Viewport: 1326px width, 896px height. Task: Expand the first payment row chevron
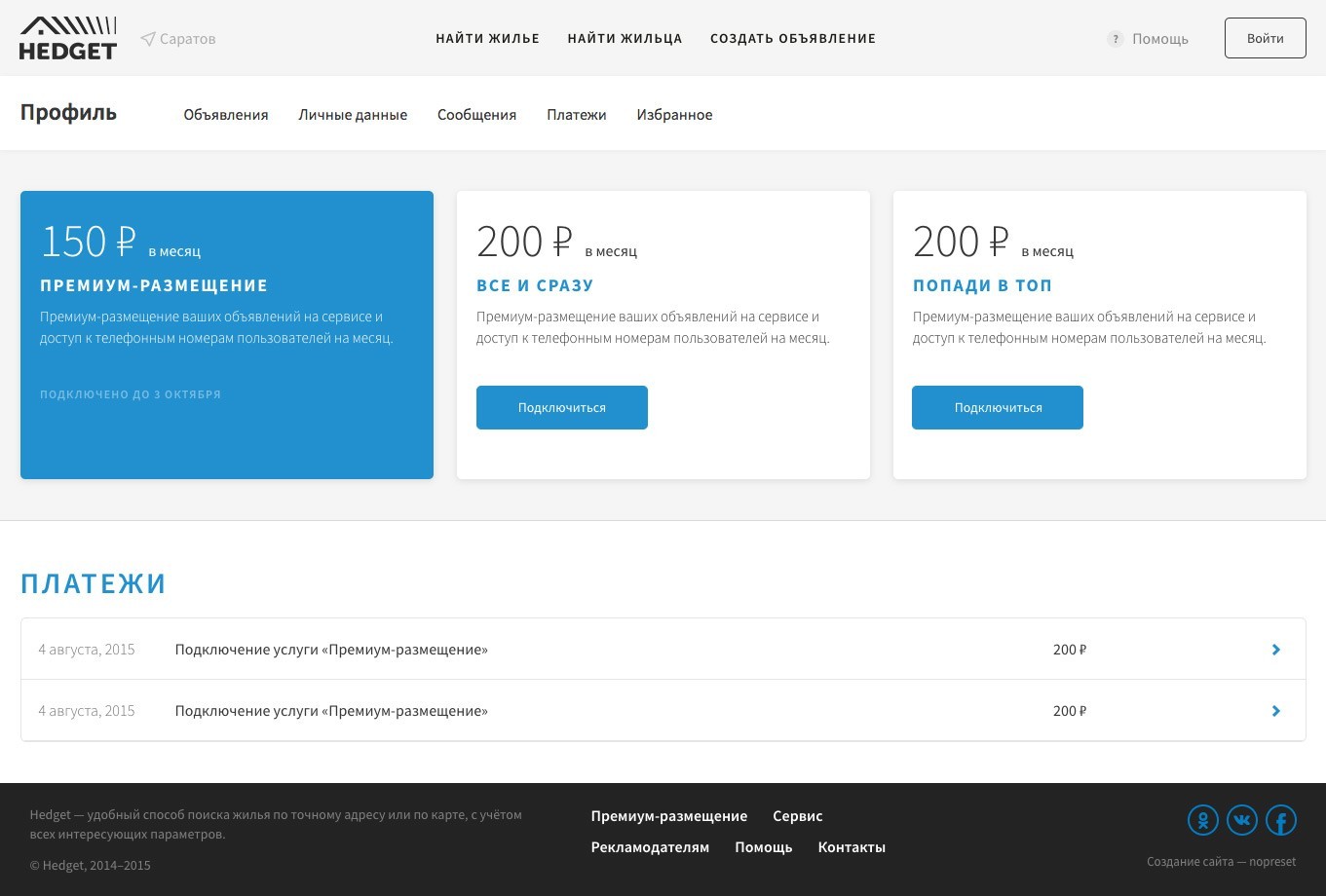pyautogui.click(x=1275, y=650)
